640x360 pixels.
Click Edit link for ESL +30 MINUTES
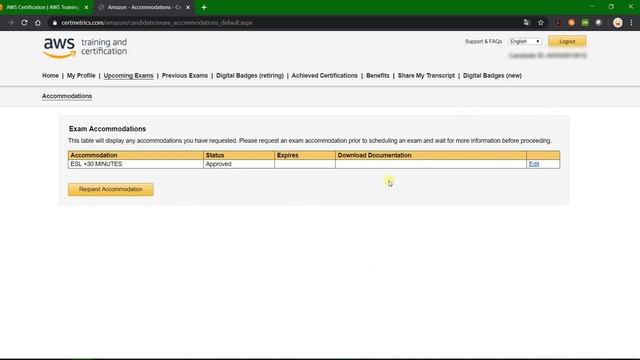534,164
